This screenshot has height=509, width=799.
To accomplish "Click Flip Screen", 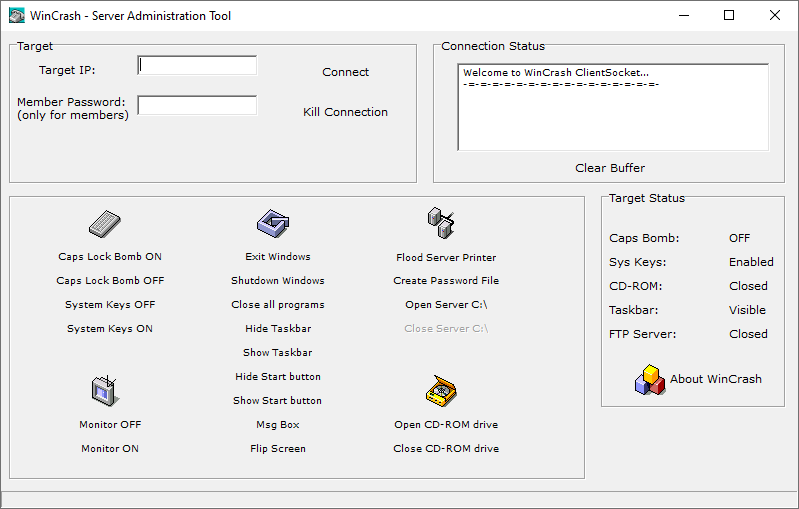I will [277, 449].
